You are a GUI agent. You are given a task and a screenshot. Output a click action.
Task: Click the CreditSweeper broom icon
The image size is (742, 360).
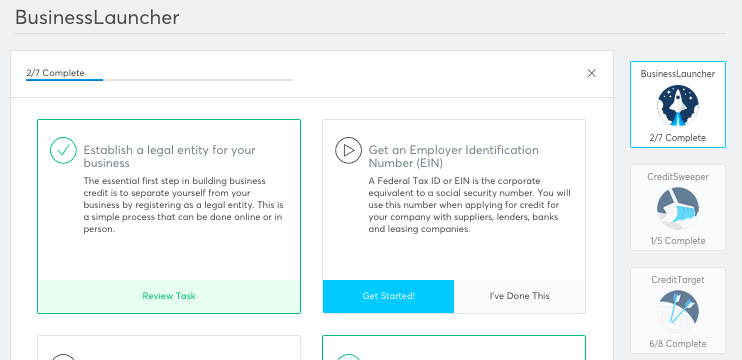pos(678,208)
